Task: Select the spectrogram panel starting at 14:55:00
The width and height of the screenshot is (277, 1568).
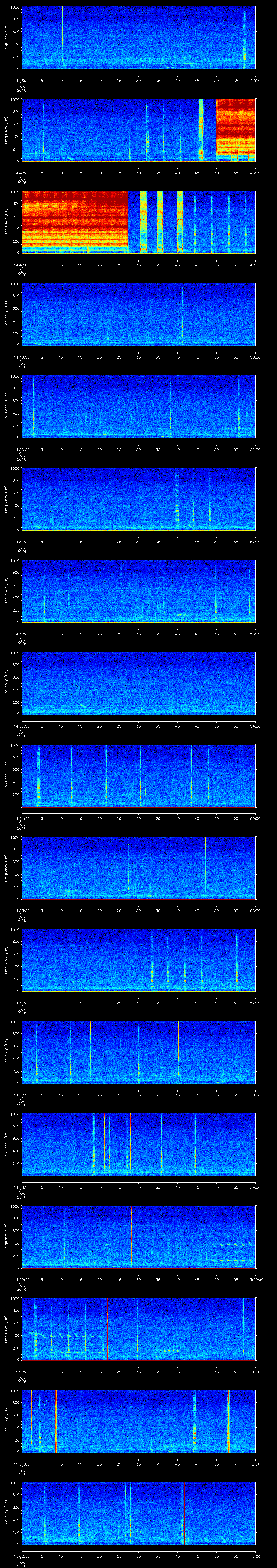Action: point(139,868)
